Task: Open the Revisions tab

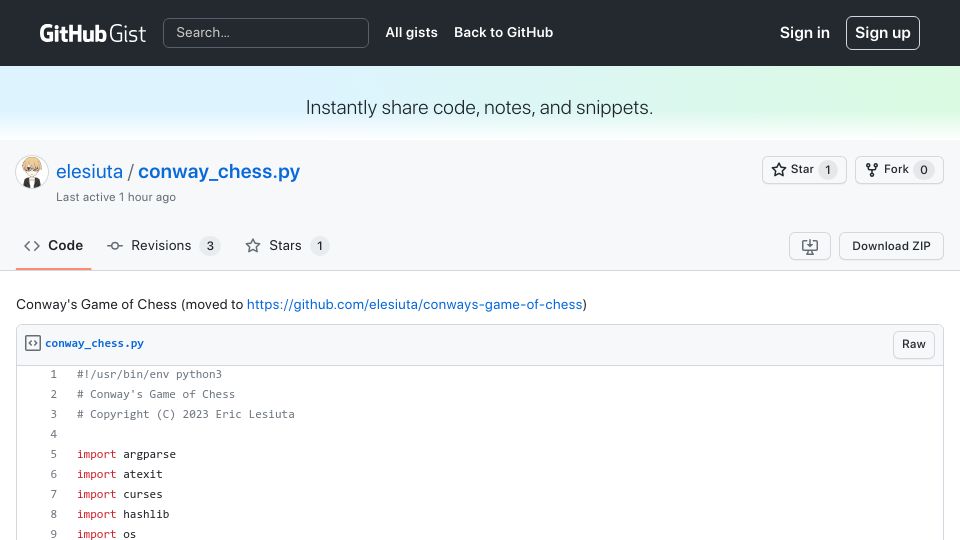Action: (x=163, y=246)
